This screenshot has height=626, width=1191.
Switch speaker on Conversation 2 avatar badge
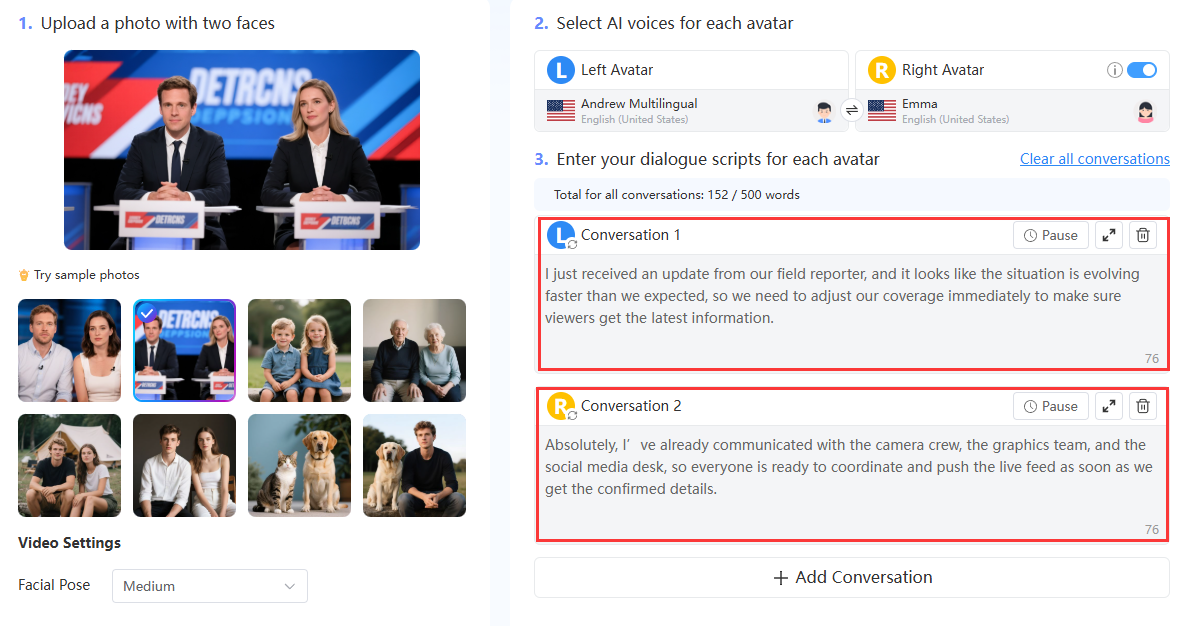tap(561, 406)
